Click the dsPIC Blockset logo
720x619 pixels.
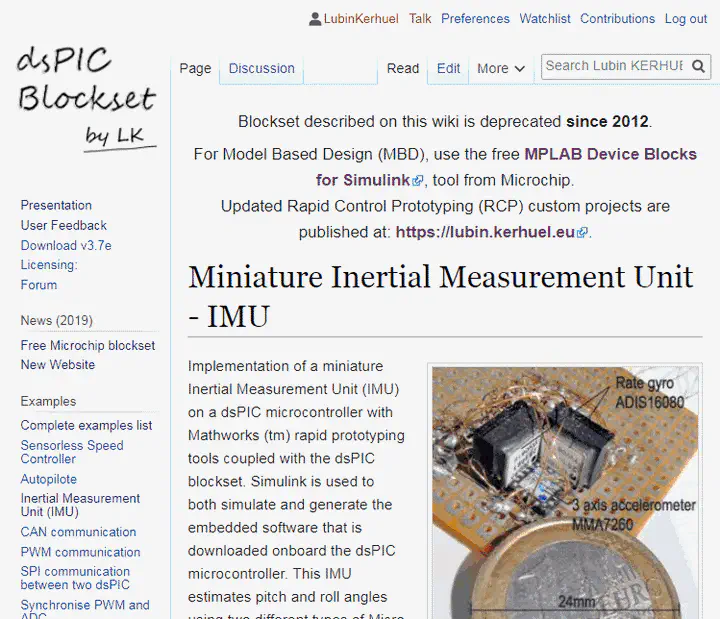pyautogui.click(x=86, y=99)
